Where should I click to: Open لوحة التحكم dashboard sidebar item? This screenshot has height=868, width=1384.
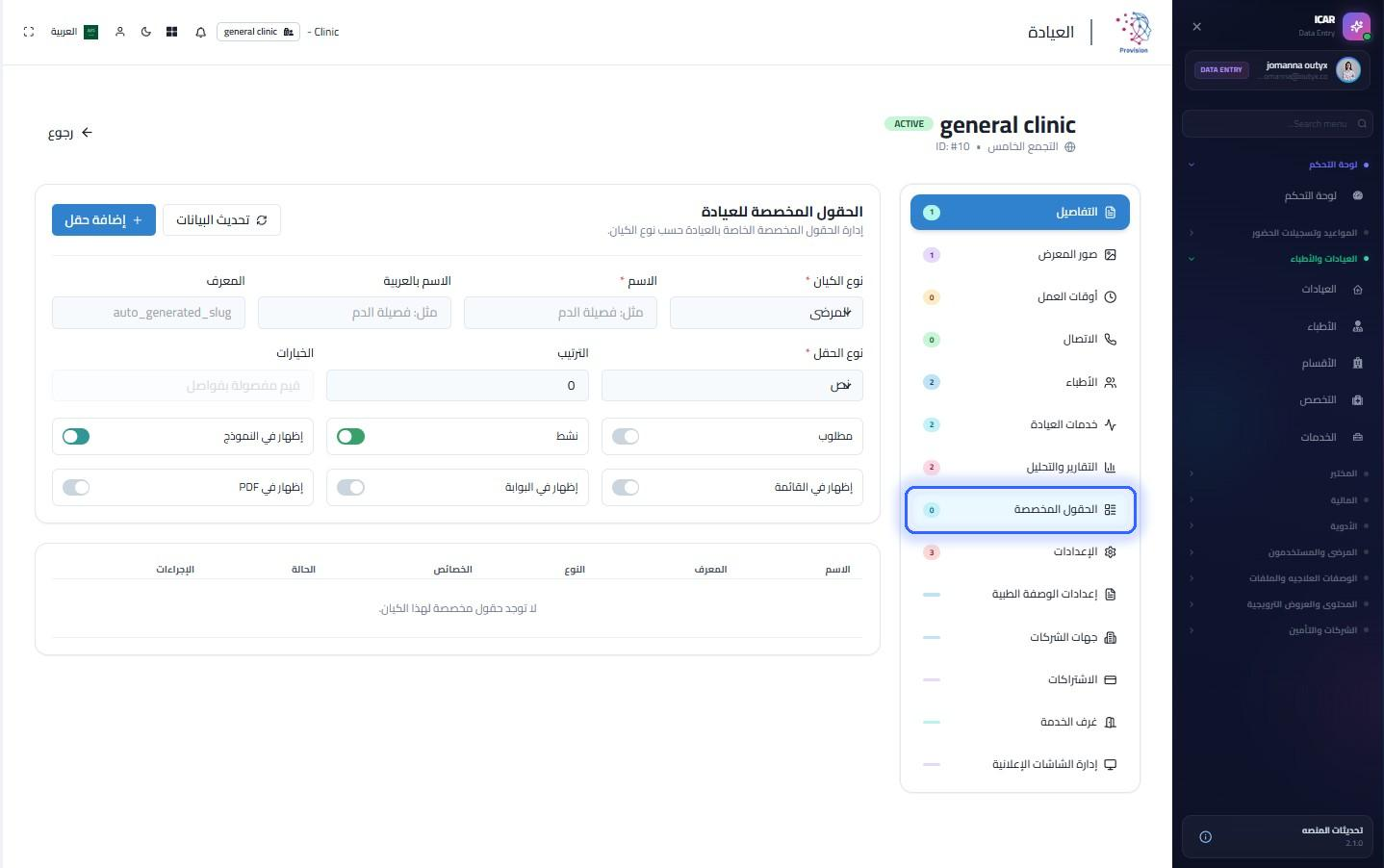click(x=1323, y=195)
